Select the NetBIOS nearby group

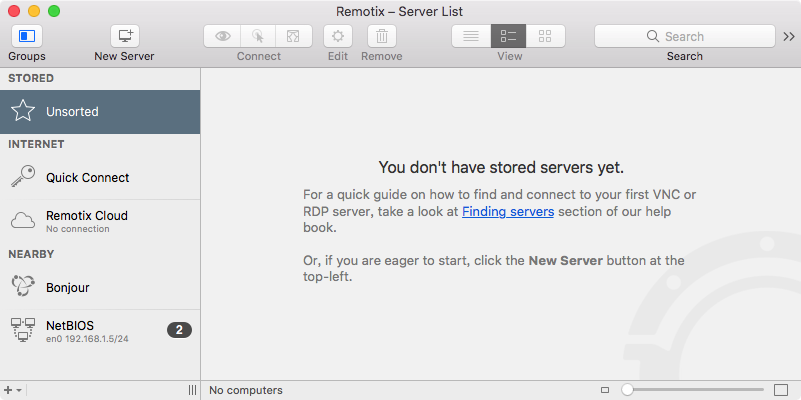click(100, 331)
